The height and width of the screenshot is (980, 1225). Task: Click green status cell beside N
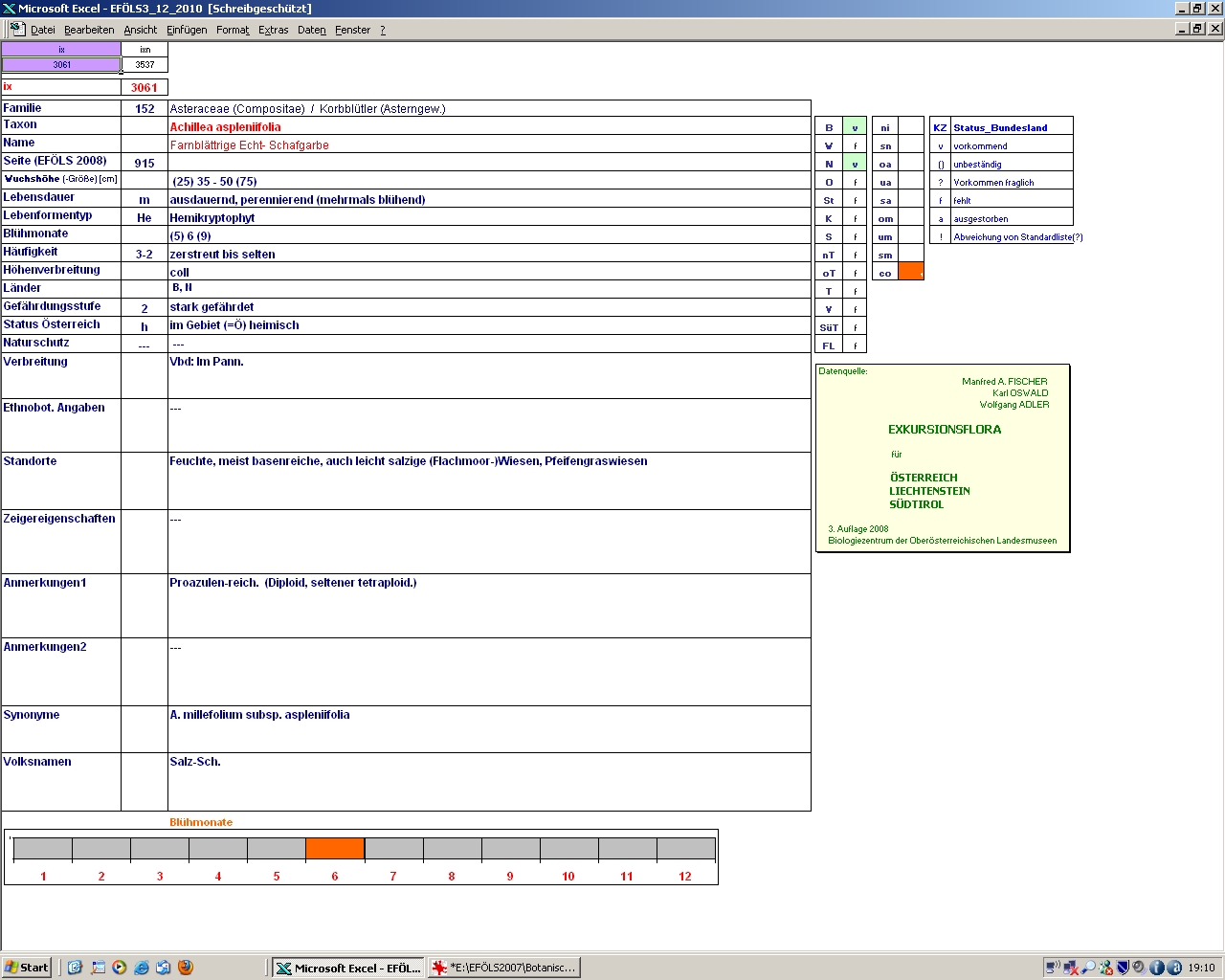(855, 164)
